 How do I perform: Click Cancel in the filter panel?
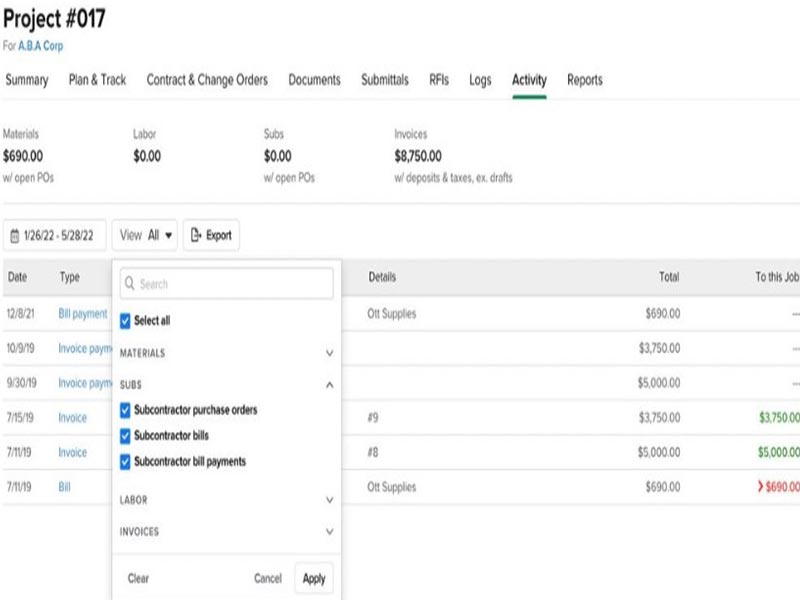point(267,579)
